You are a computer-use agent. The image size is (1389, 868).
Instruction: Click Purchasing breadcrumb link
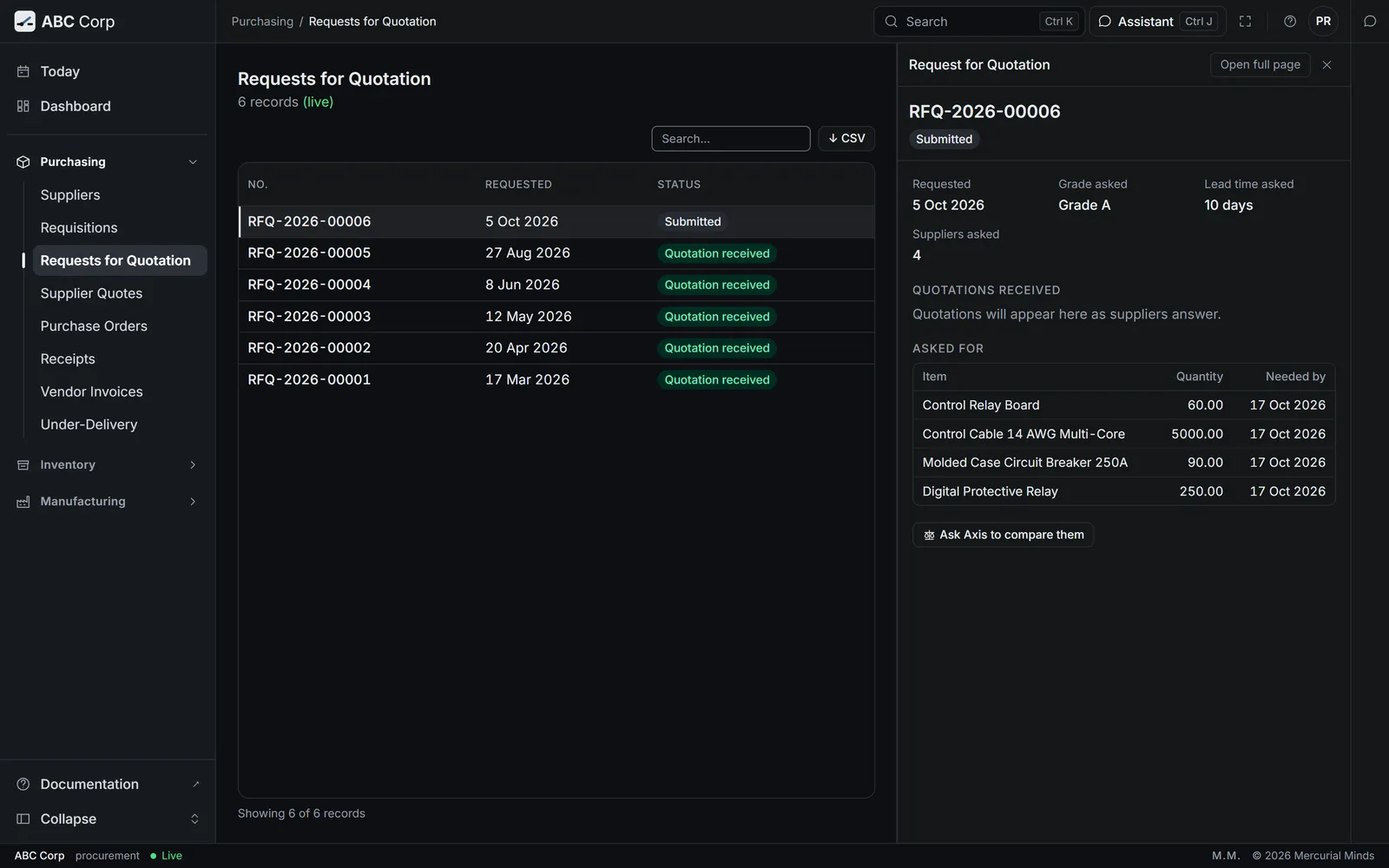point(262,22)
